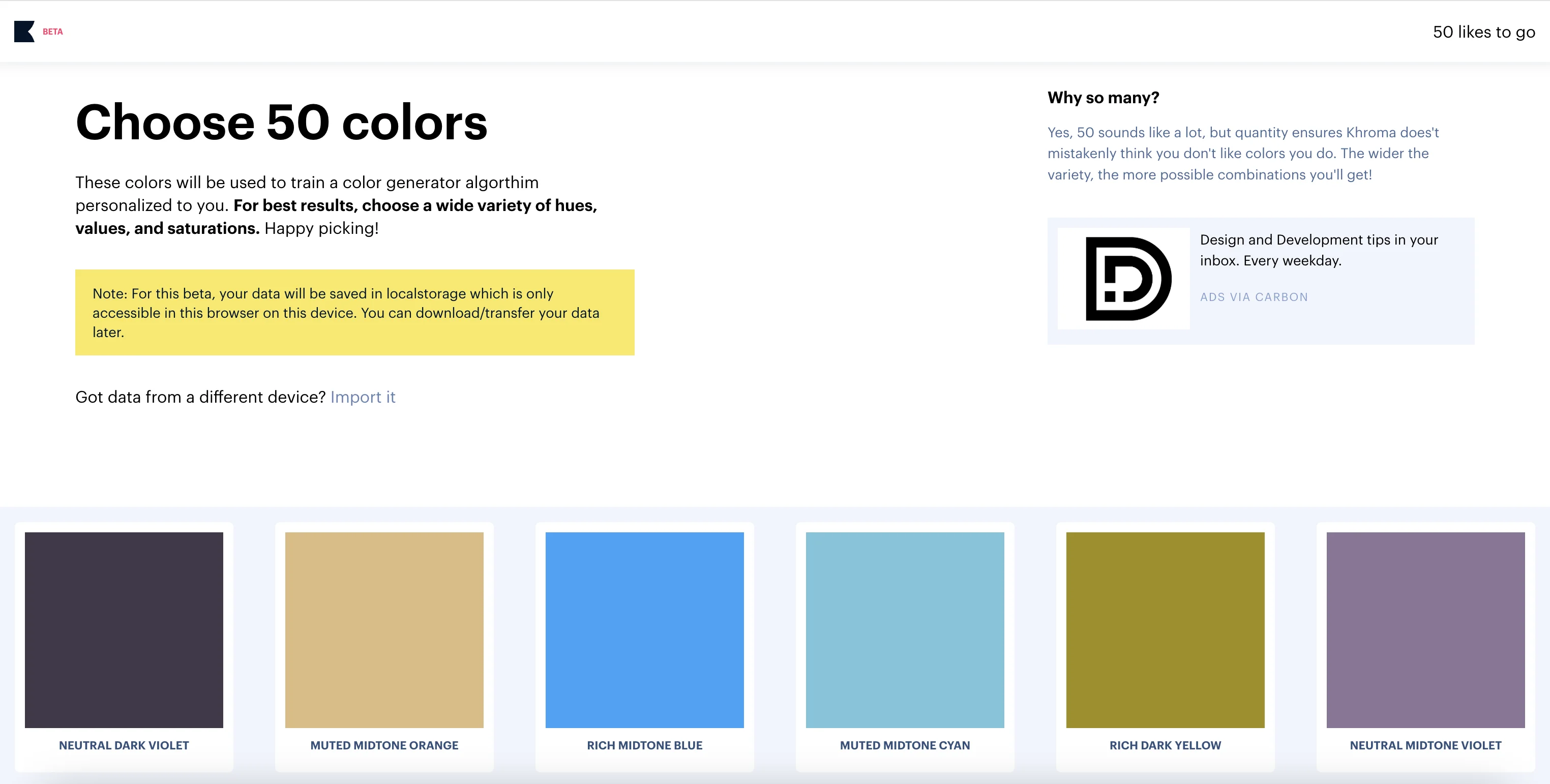The width and height of the screenshot is (1550, 784).
Task: Click the BETA label beside logo
Action: pos(53,32)
